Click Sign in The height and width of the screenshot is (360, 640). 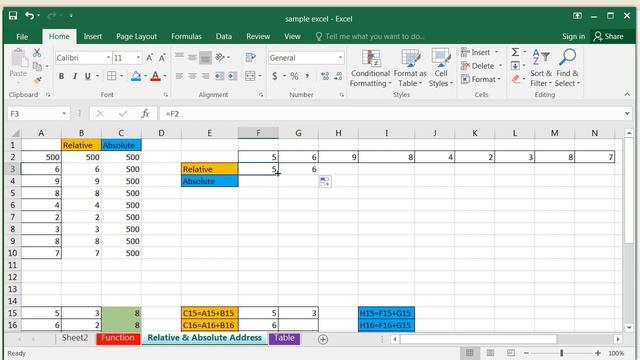coord(573,36)
